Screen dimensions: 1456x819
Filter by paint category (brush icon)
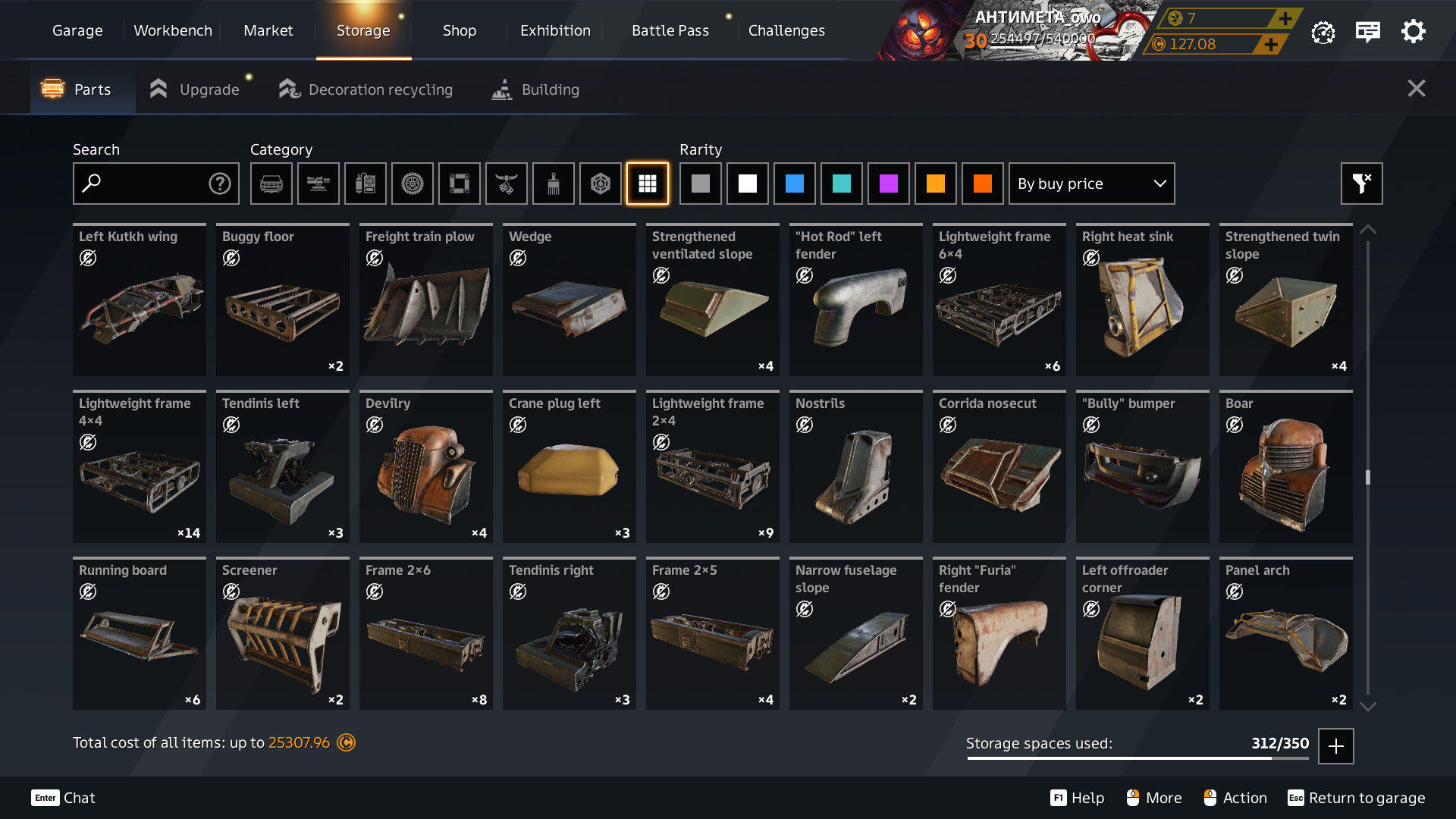[554, 184]
